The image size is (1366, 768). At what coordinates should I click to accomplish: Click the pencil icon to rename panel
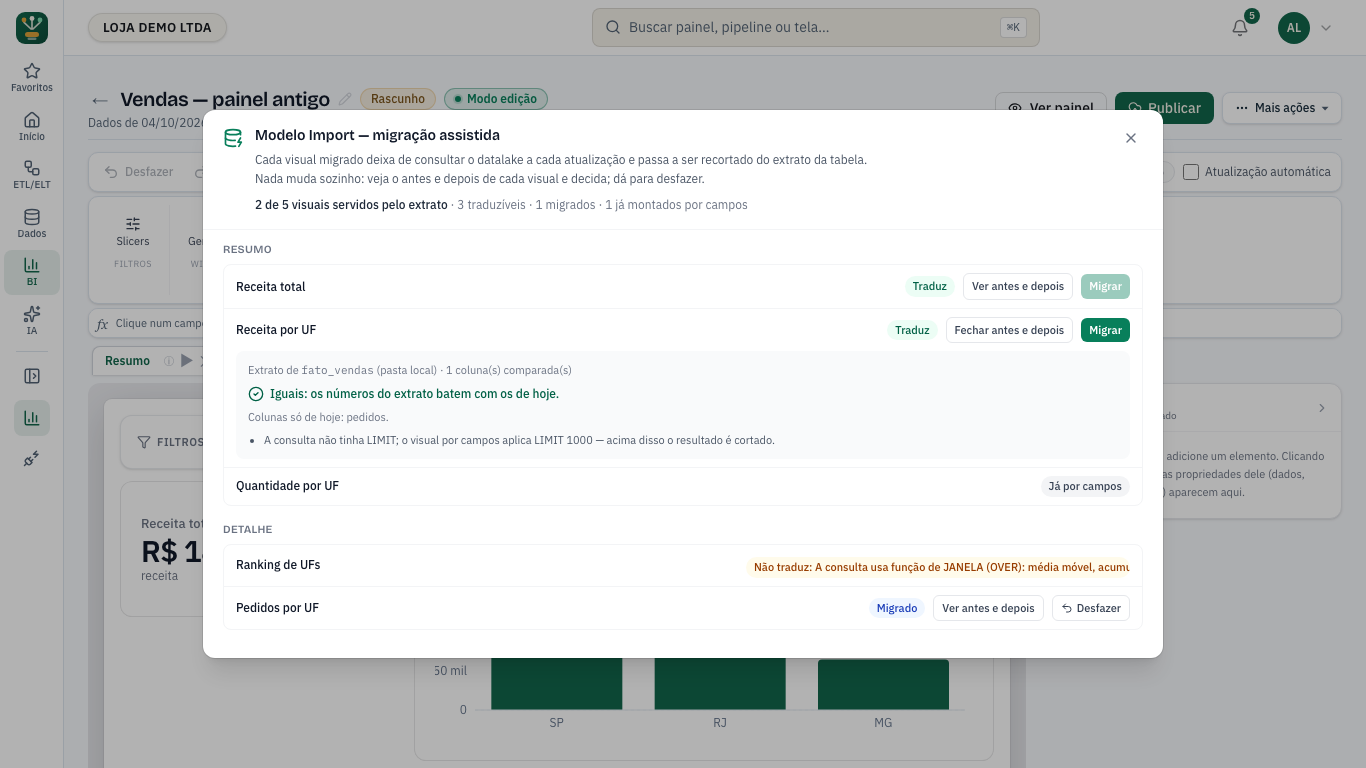point(345,99)
